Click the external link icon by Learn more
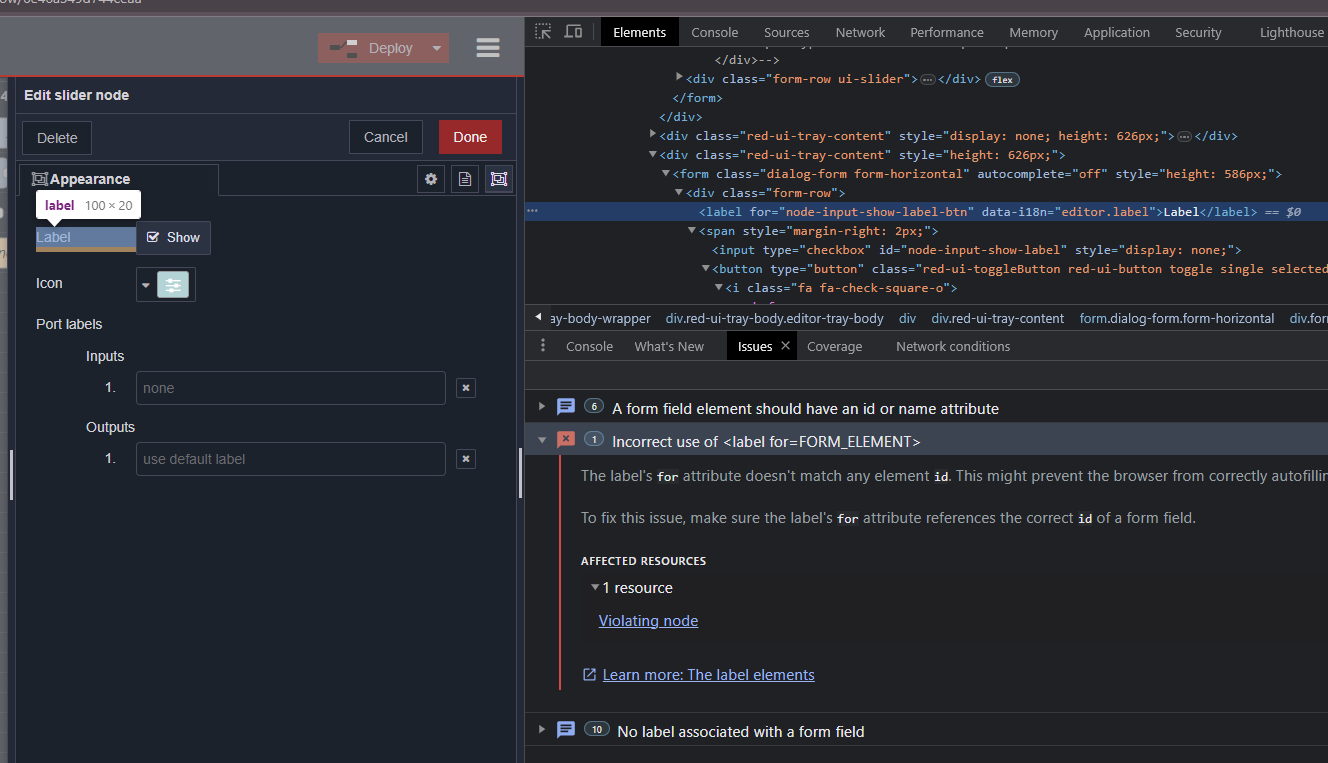This screenshot has width=1328, height=763. (x=589, y=675)
